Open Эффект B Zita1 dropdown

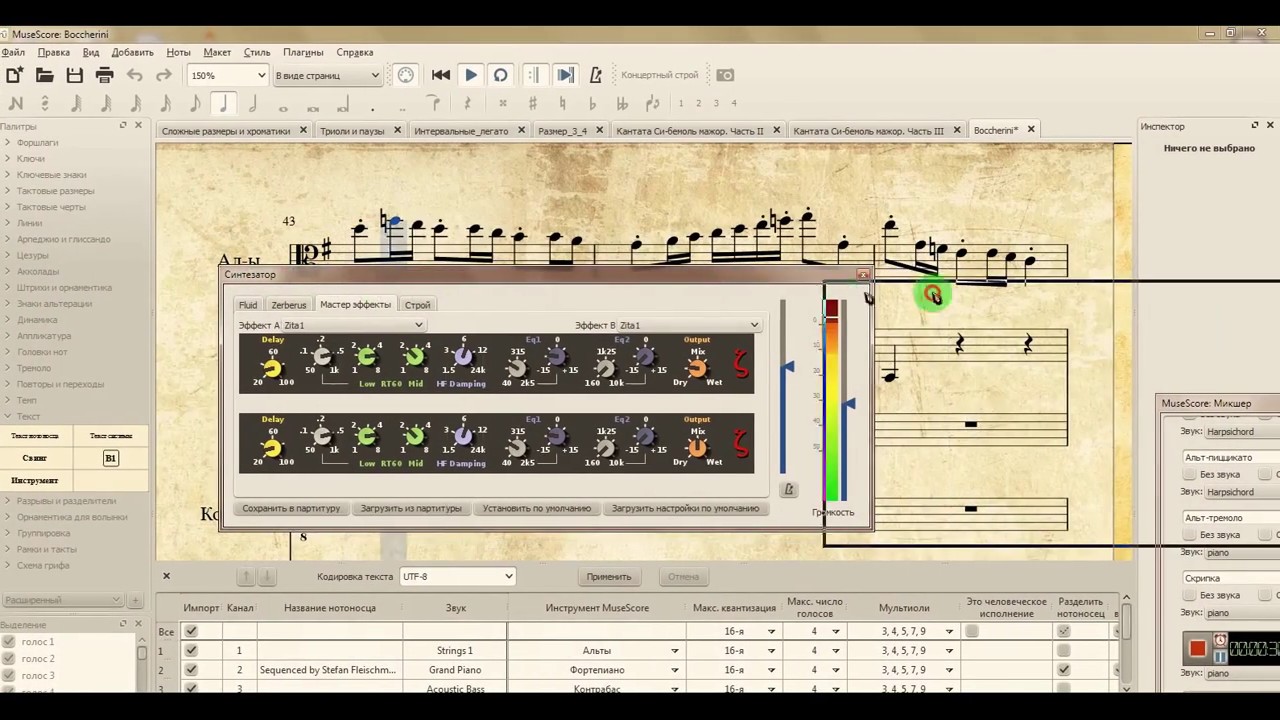click(x=689, y=325)
